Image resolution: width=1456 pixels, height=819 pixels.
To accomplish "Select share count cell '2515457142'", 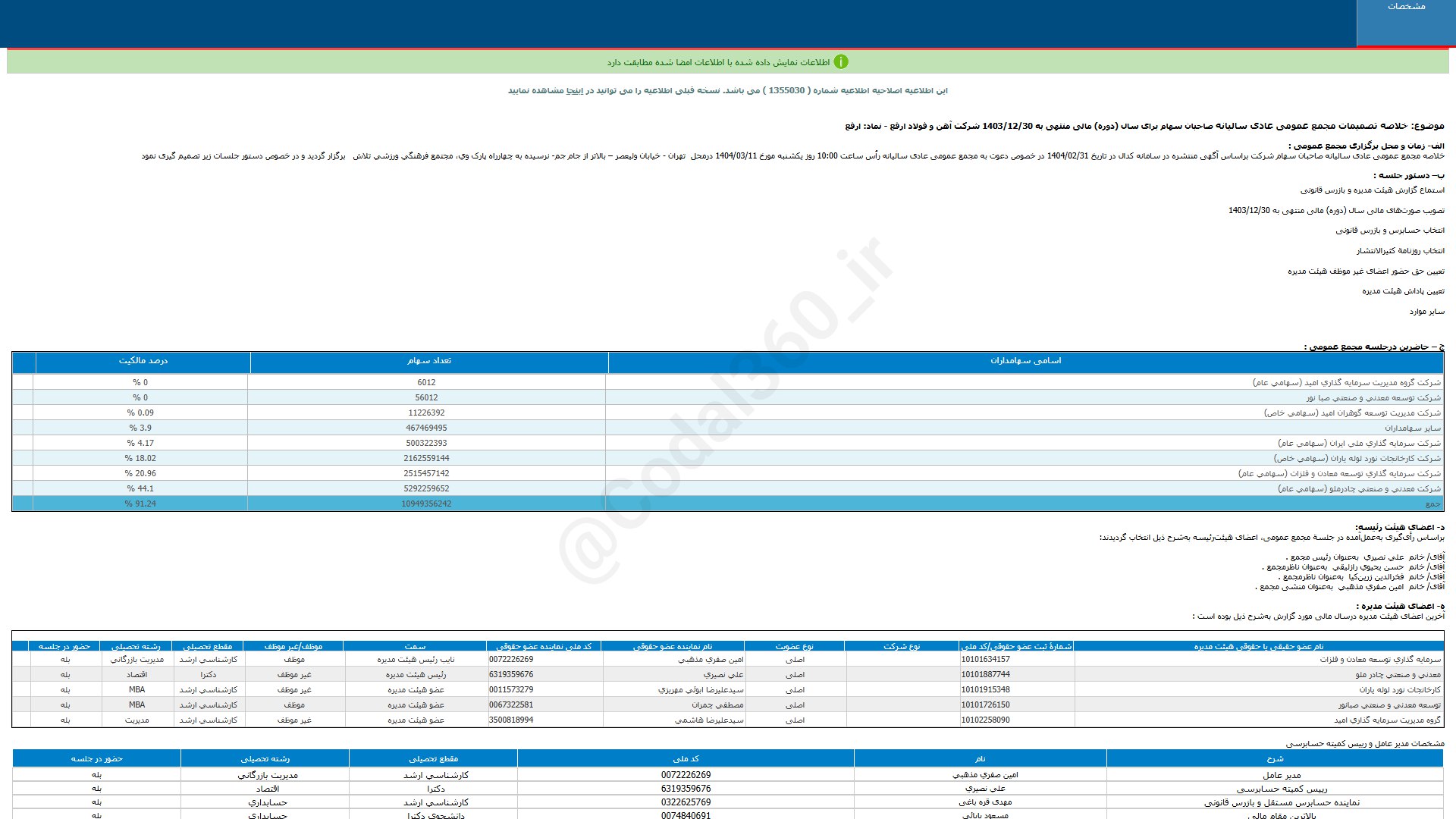I will (x=426, y=474).
